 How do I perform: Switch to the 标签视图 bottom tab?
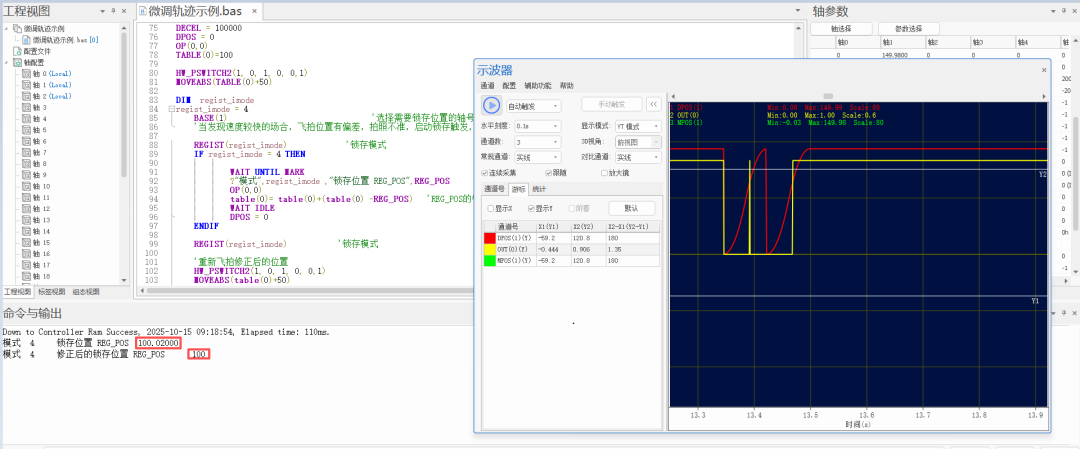[x=52, y=291]
